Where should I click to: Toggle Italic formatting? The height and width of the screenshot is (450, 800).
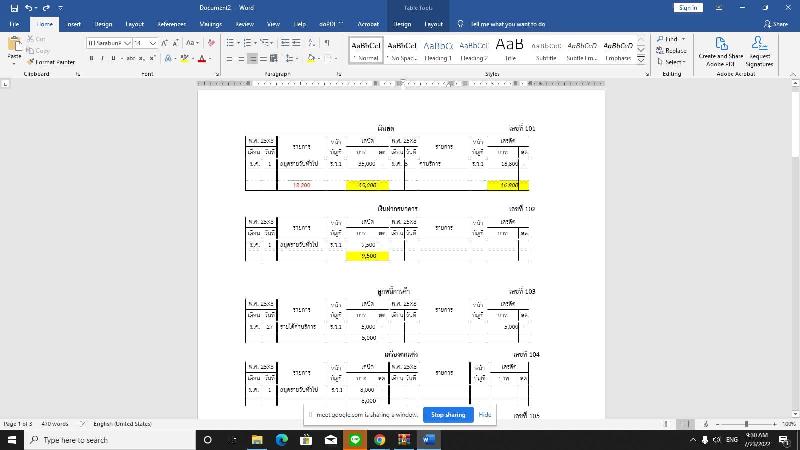coord(102,59)
